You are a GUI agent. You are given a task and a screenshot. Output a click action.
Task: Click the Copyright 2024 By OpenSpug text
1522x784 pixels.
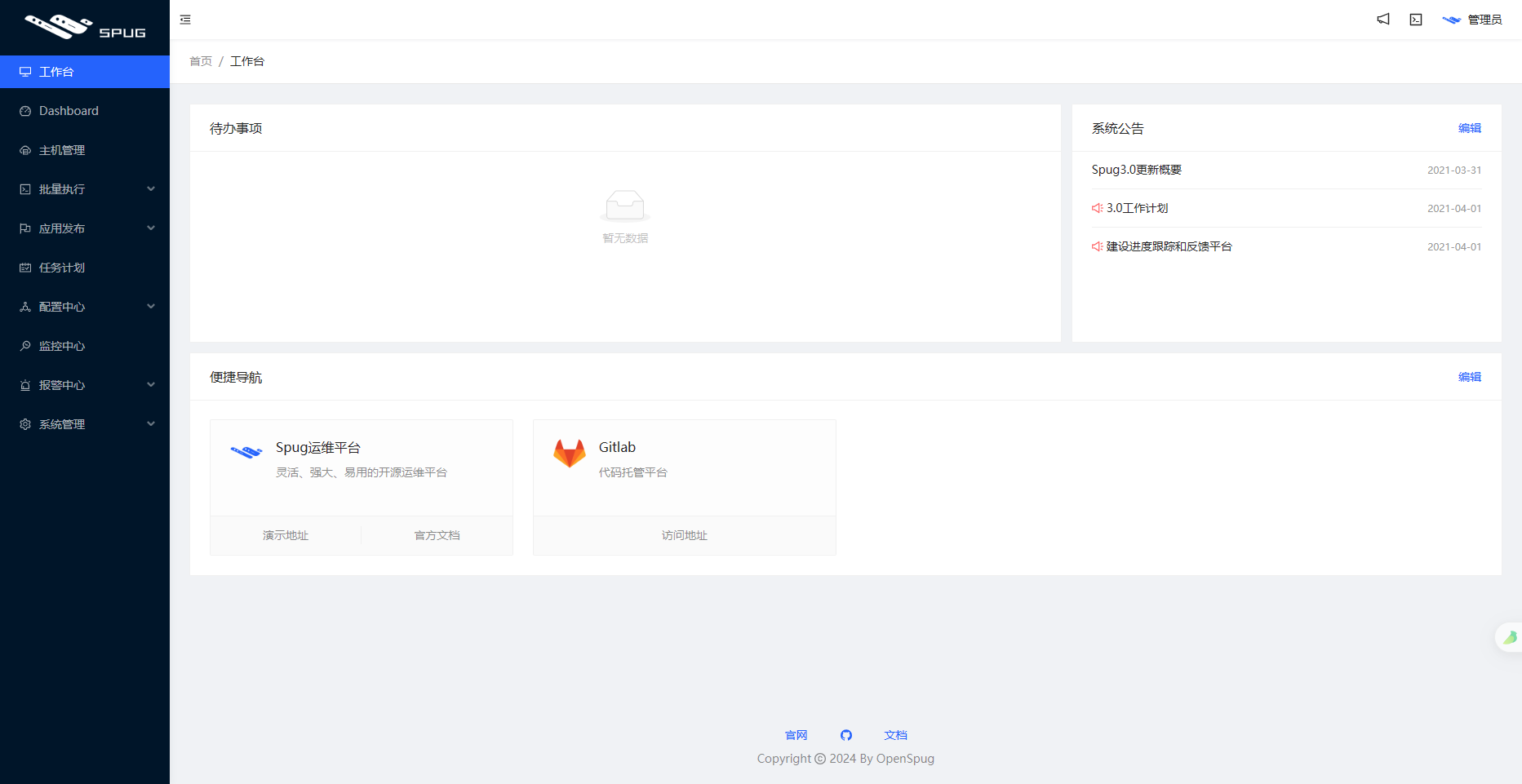(845, 759)
